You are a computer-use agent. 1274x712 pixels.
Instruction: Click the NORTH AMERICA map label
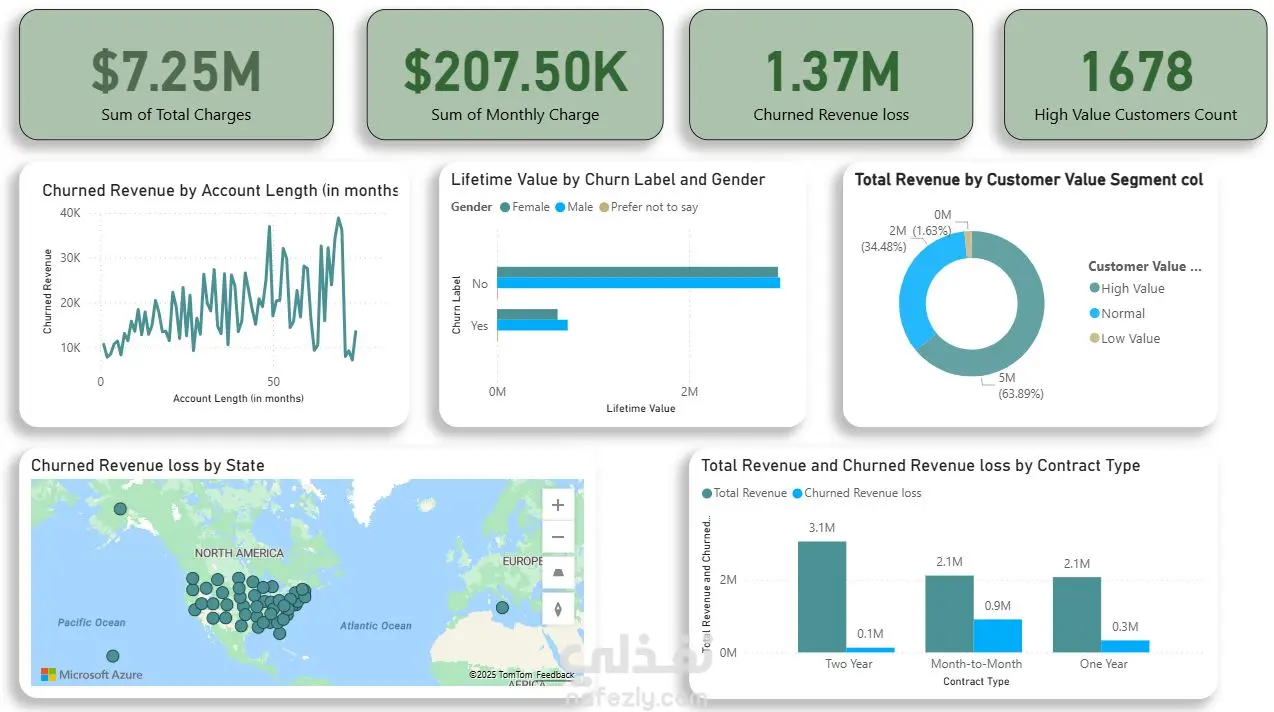239,553
